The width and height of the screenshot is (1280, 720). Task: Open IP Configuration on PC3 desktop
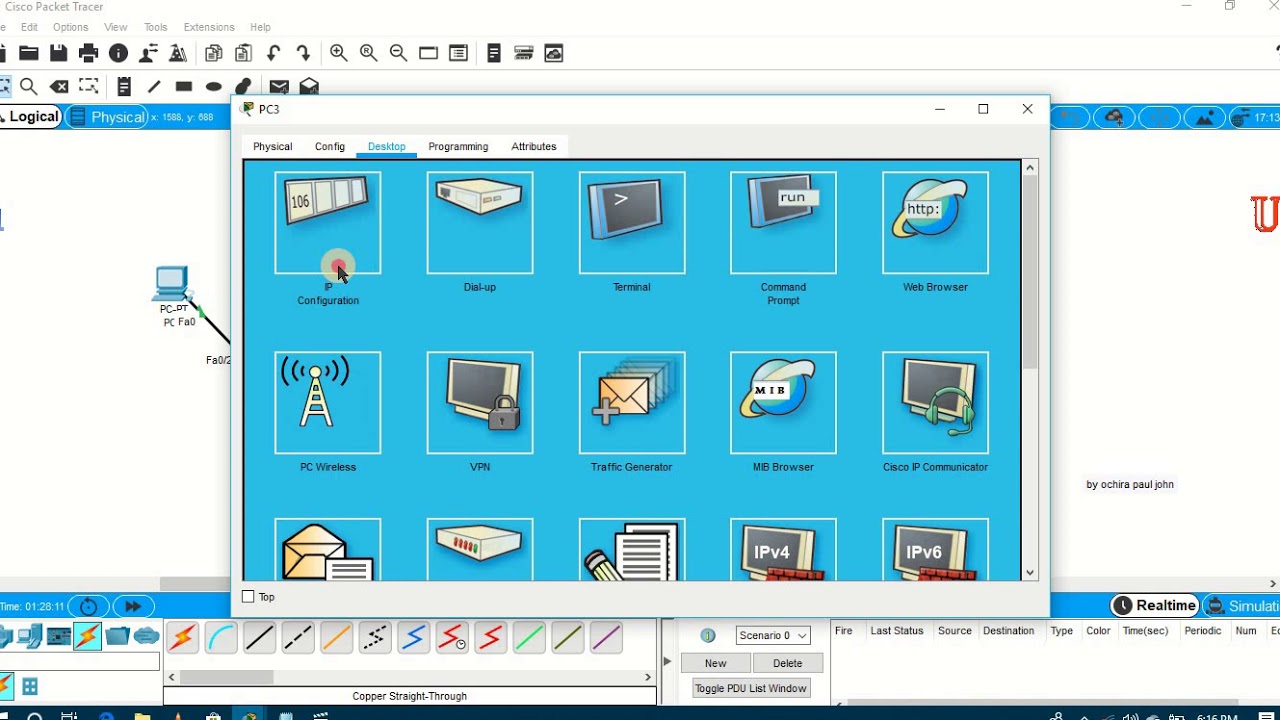click(328, 223)
